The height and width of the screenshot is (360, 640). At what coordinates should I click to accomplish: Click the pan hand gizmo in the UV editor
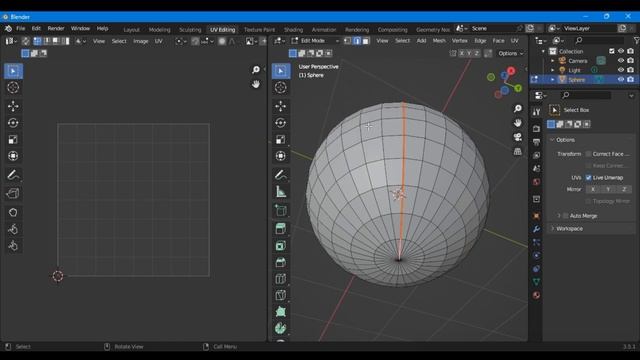[256, 84]
